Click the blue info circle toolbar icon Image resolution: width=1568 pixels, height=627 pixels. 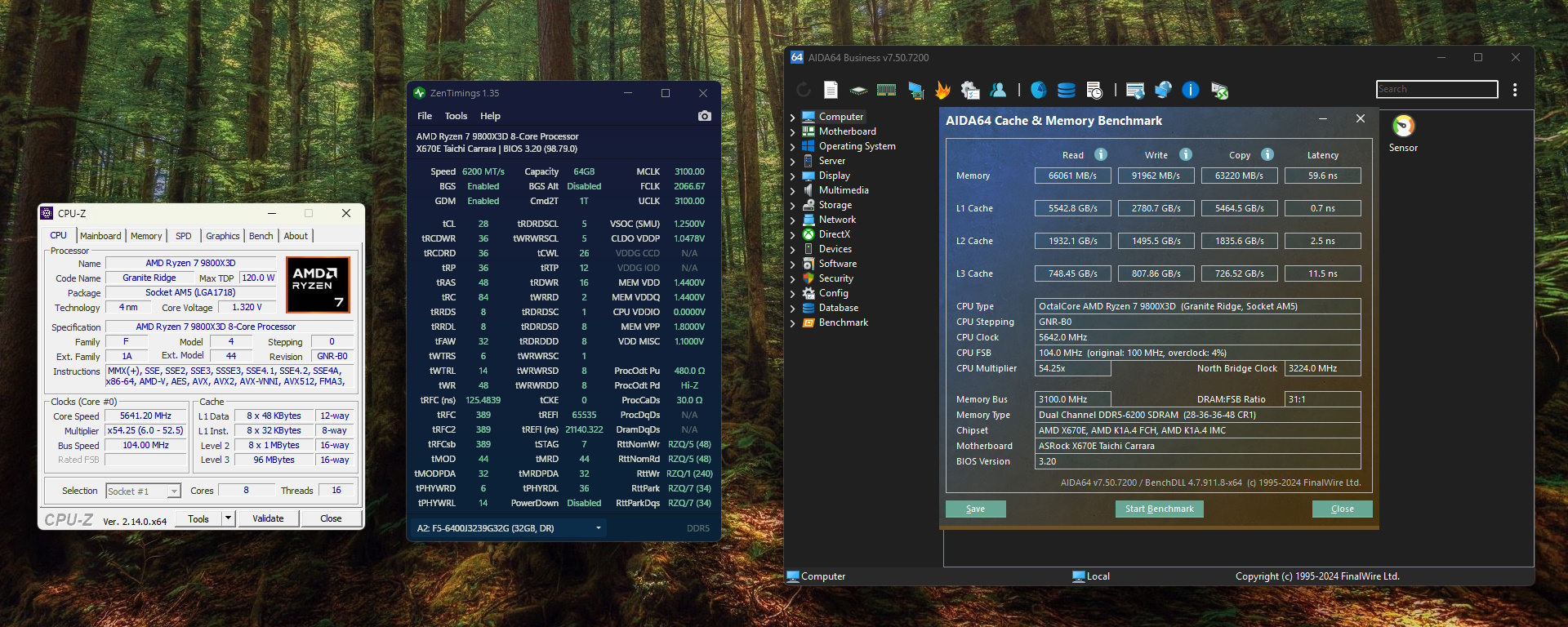pyautogui.click(x=1191, y=90)
